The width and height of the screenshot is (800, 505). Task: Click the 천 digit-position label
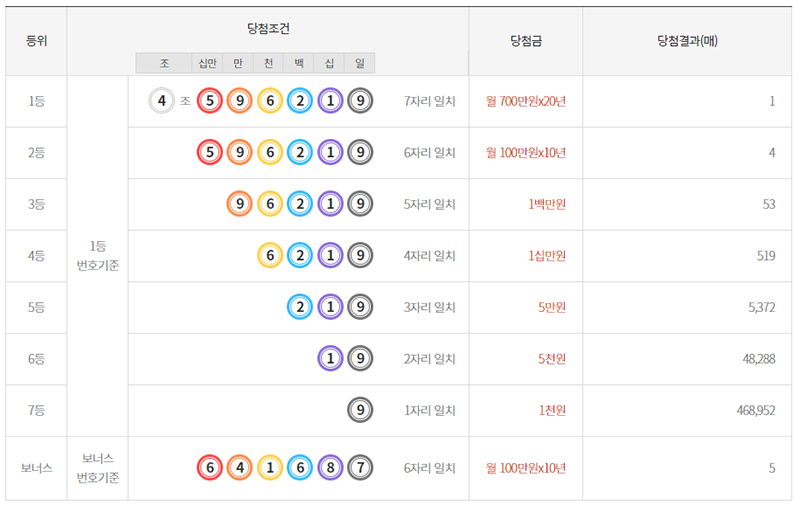tap(268, 63)
